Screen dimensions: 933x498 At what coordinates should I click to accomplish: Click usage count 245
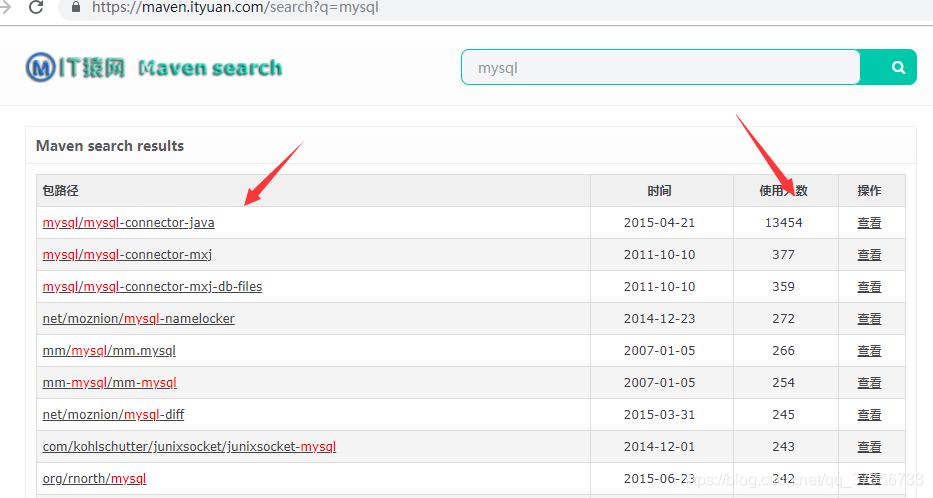(784, 415)
